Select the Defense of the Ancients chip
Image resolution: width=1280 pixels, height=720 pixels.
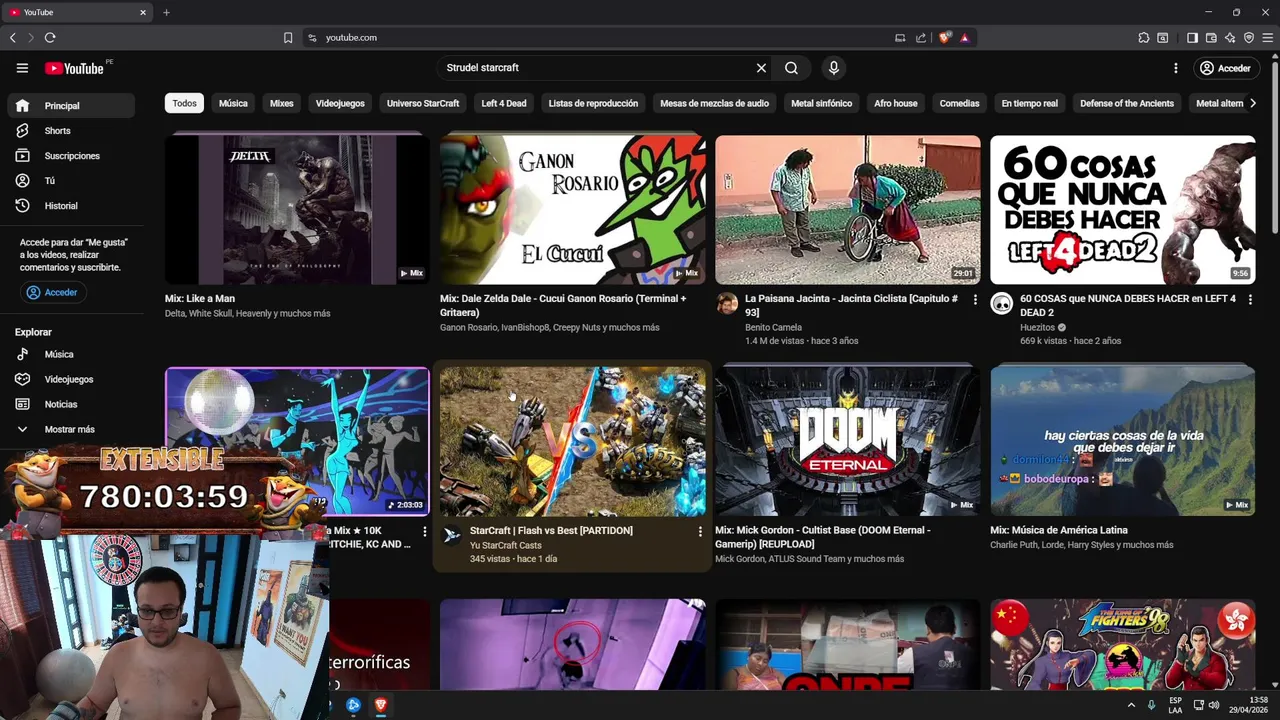1127,103
